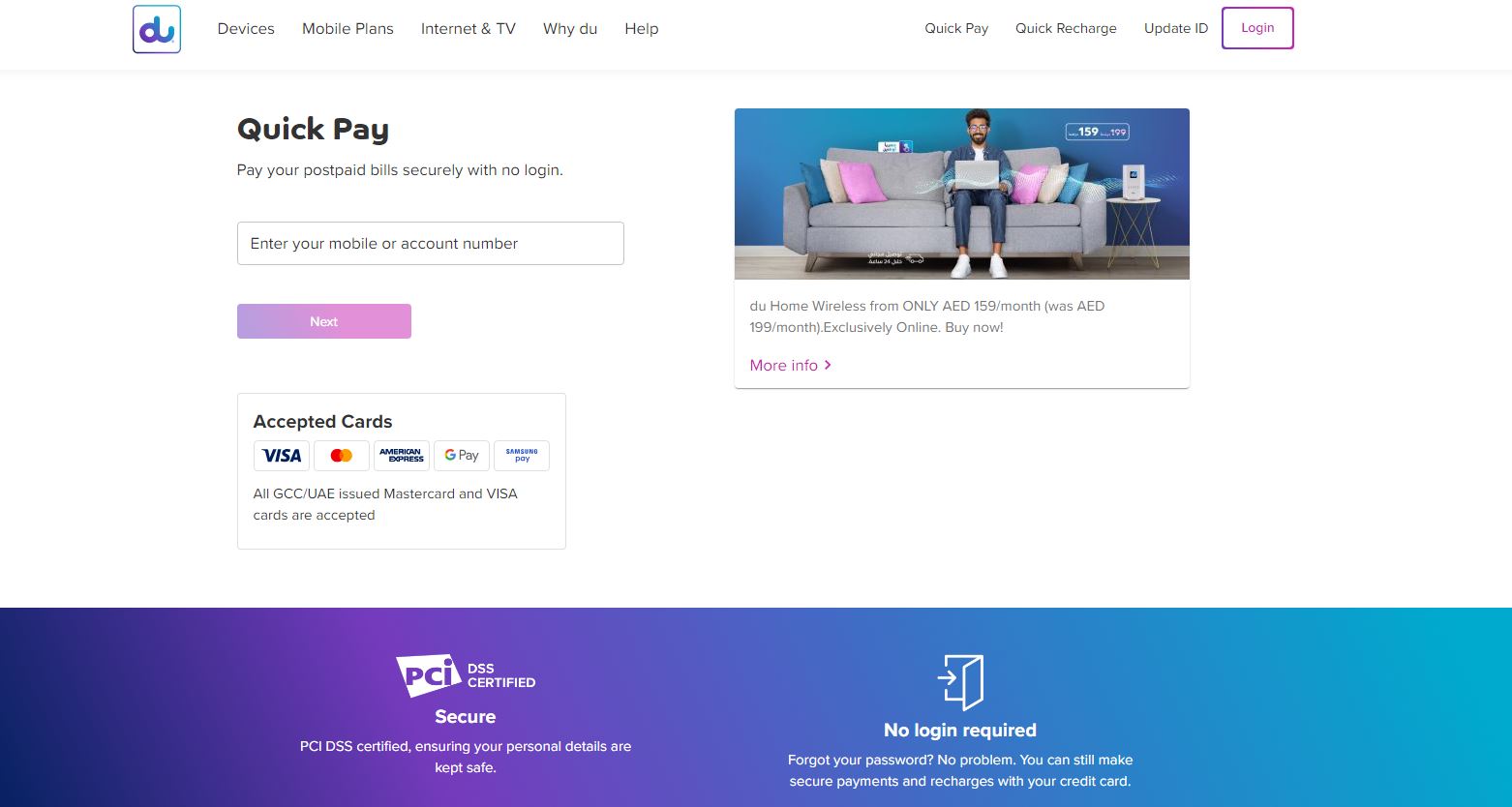1512x807 pixels.
Task: Choose the Google Pay icon
Action: 462,456
